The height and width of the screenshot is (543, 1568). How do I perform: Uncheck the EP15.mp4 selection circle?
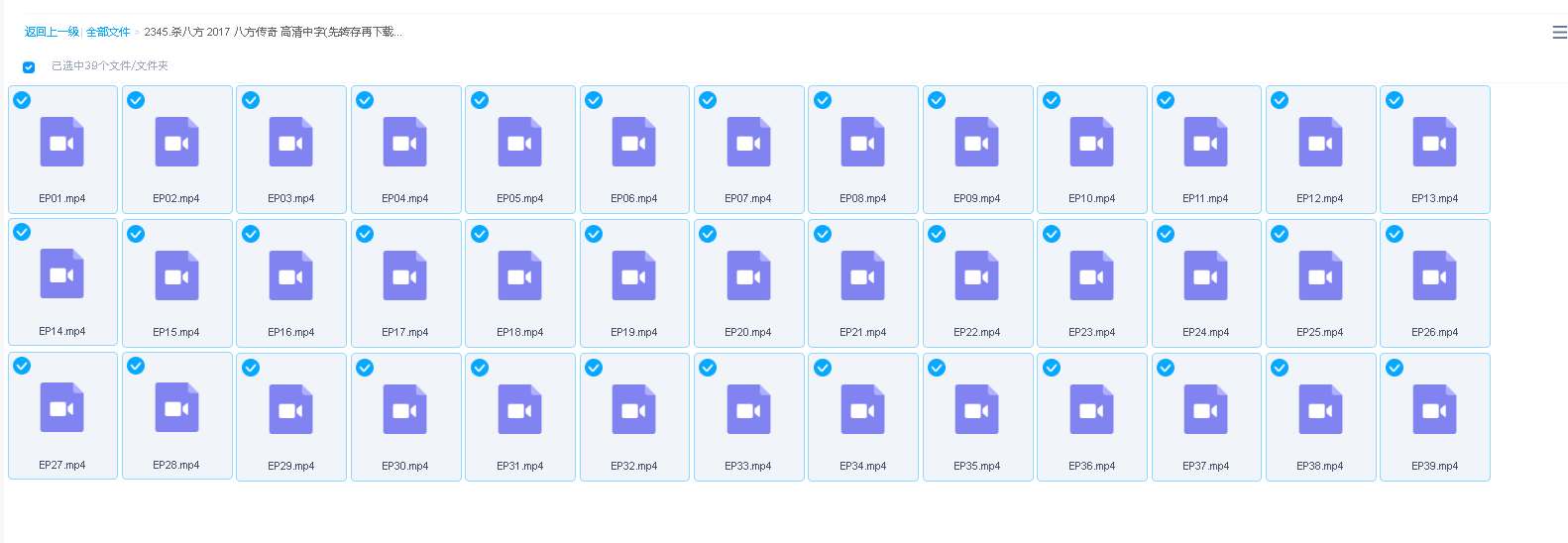click(x=136, y=234)
